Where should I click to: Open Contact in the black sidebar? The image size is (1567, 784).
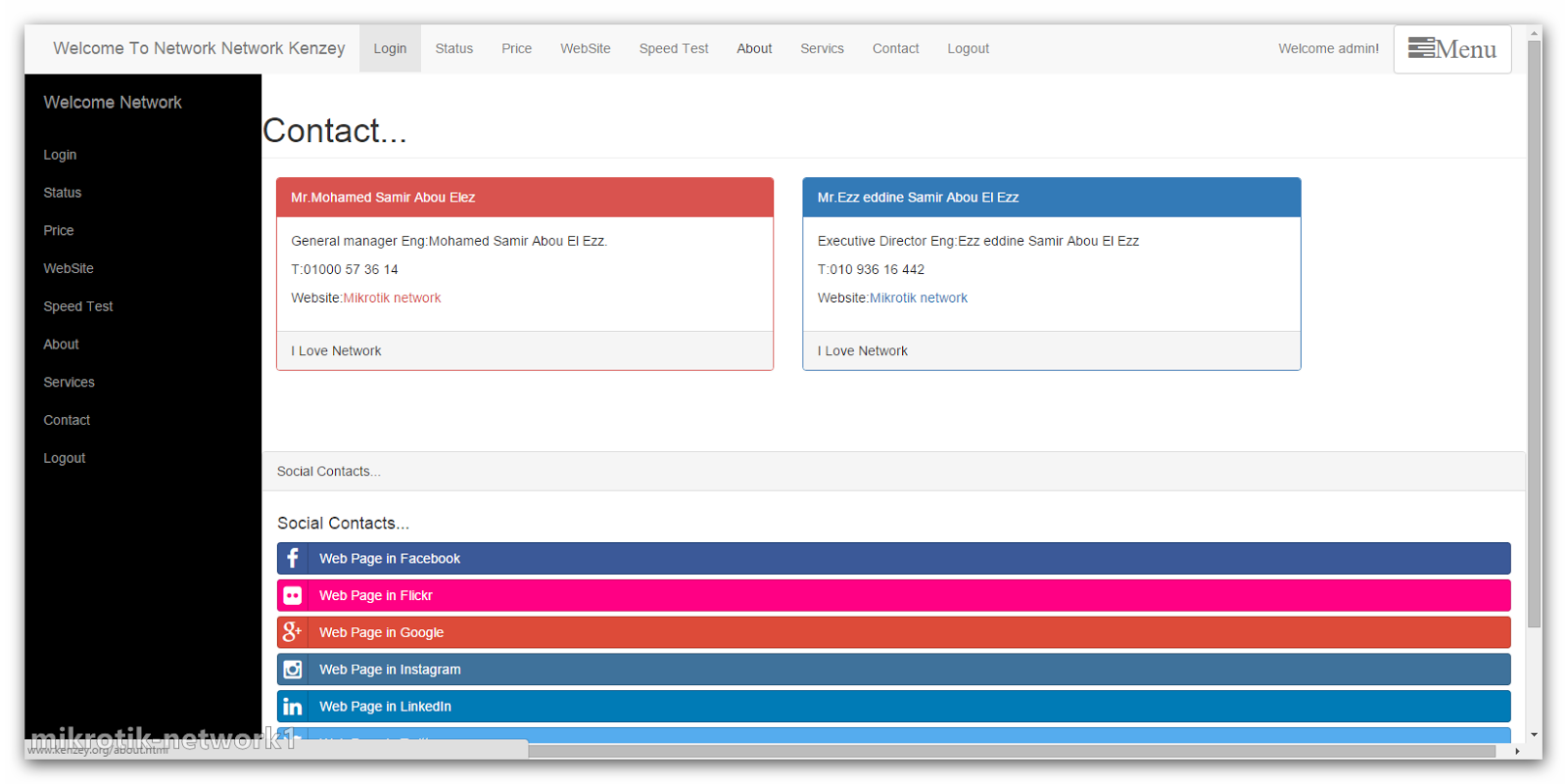coord(67,420)
